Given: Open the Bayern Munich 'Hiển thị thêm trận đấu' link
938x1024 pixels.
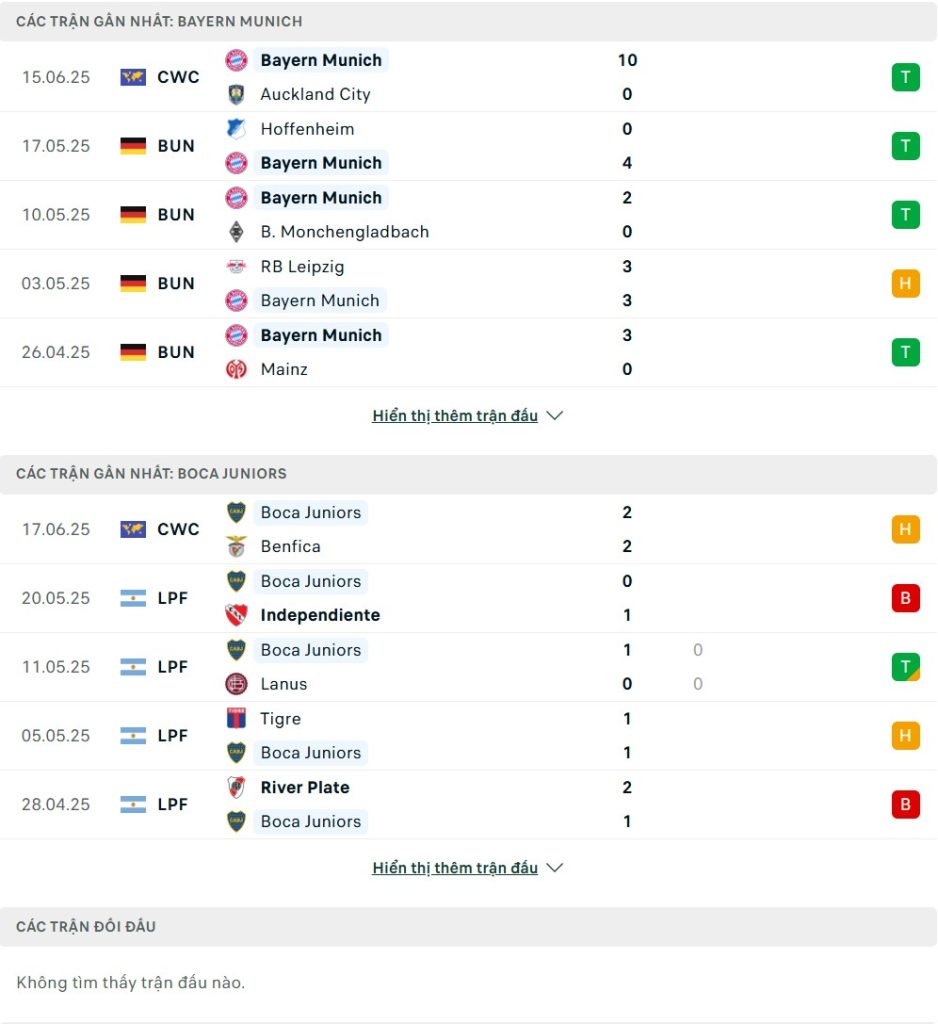Looking at the screenshot, I should pyautogui.click(x=455, y=415).
